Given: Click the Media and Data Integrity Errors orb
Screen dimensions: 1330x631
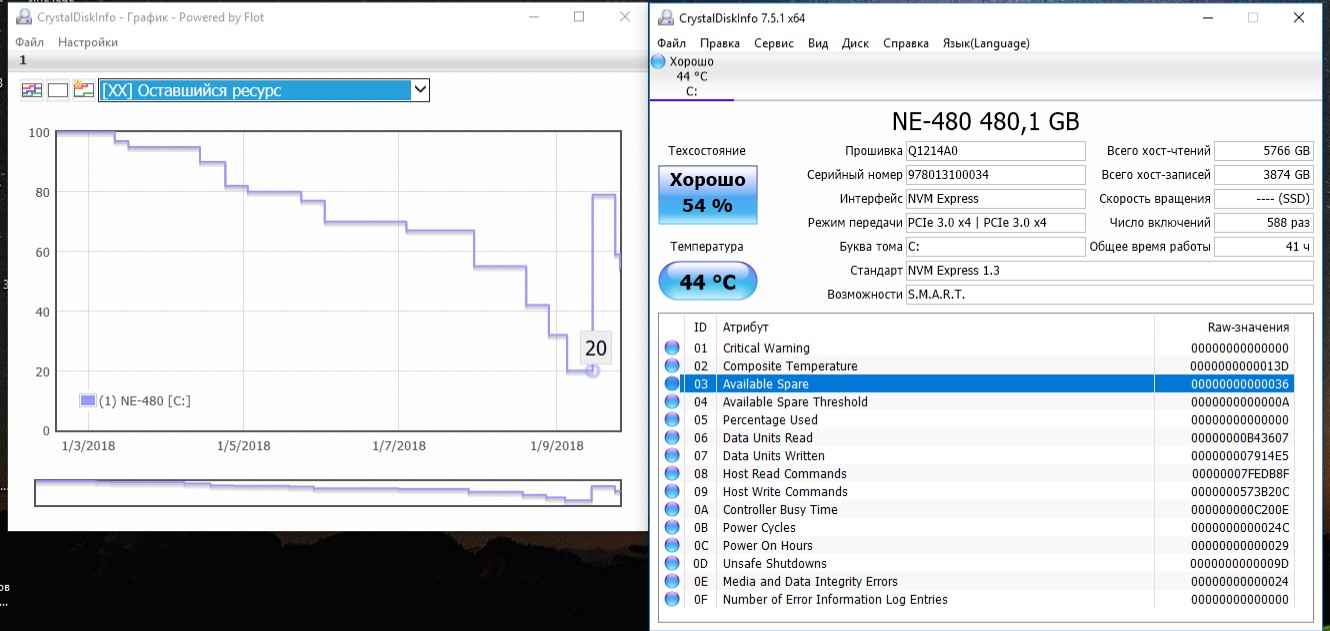Looking at the screenshot, I should 672,582.
